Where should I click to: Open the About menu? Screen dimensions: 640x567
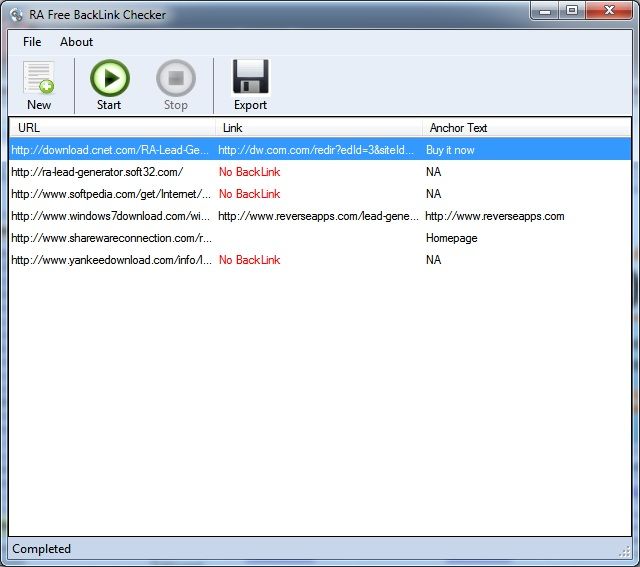(x=76, y=42)
